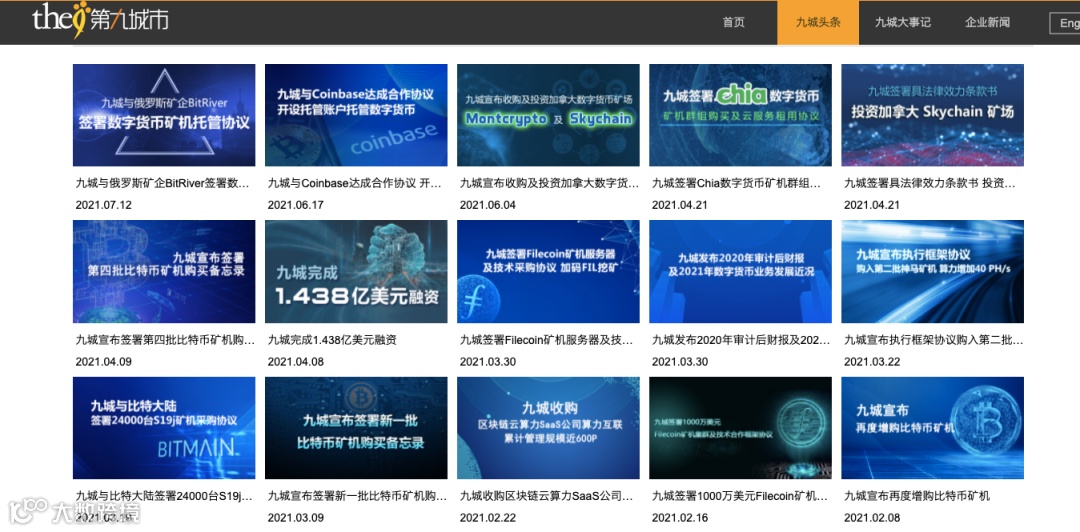This screenshot has width=1080, height=532.
Task: Open headline 九城与俄罗斯矿企BitRiver签署数…
Action: point(162,184)
